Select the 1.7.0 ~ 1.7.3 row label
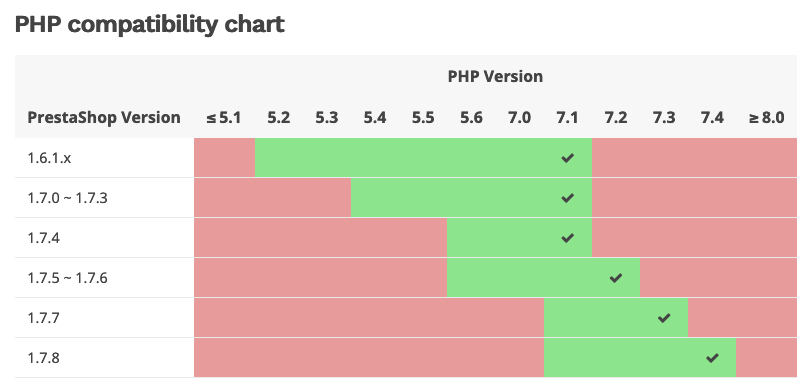Image resolution: width=810 pixels, height=384 pixels. point(67,198)
